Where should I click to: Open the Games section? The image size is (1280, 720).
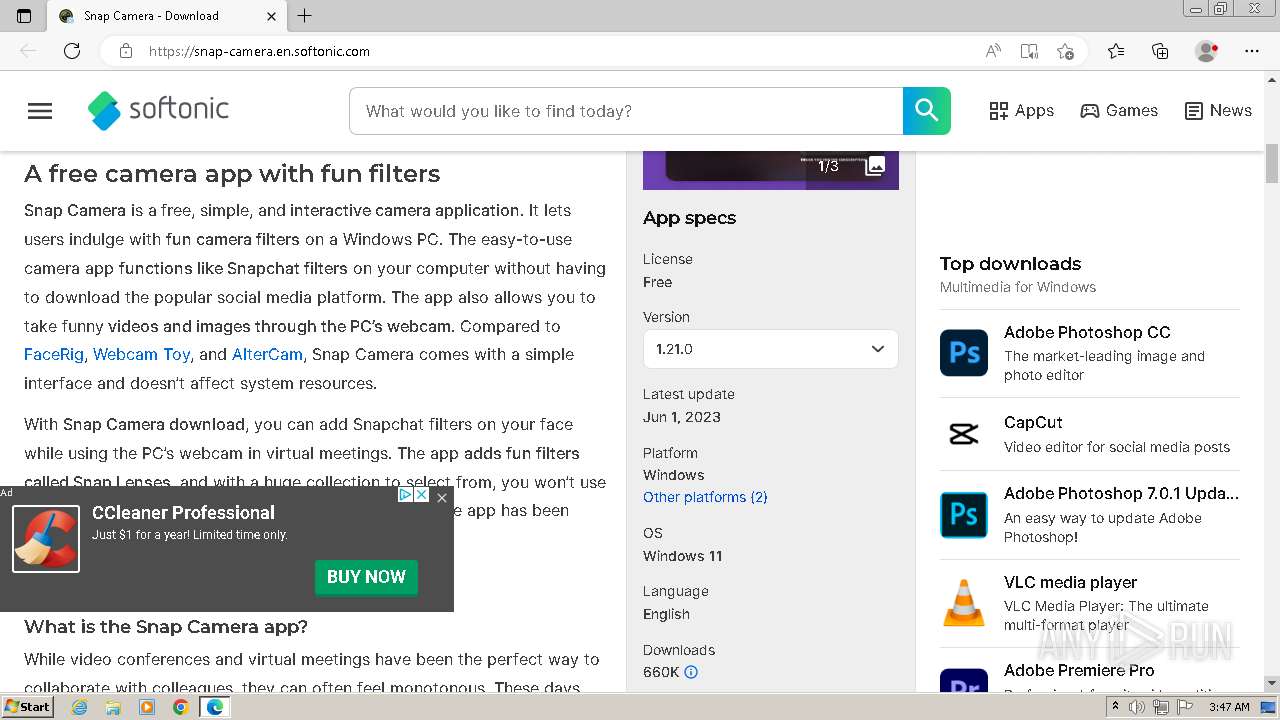point(1119,111)
